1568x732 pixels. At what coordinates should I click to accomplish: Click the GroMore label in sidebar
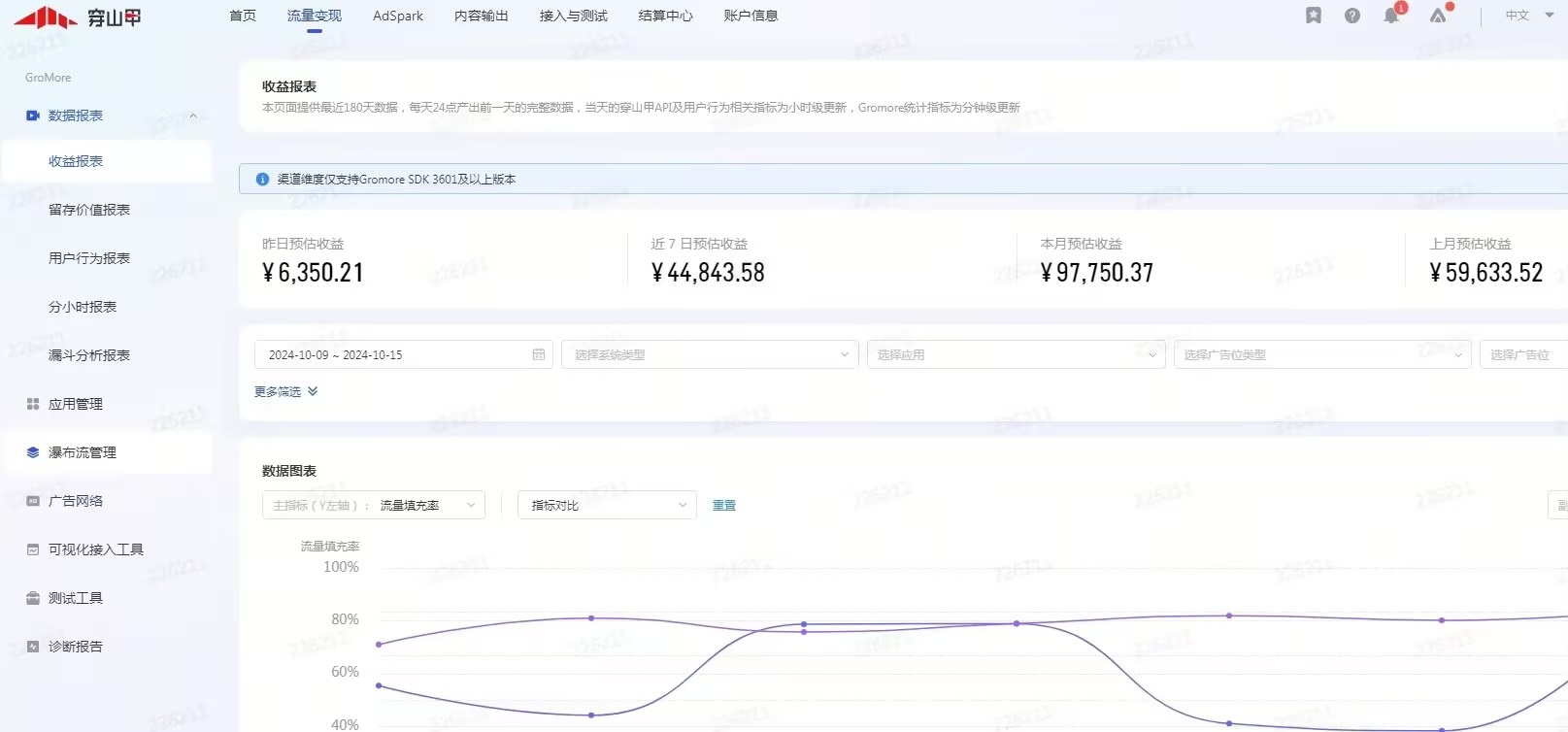coord(49,78)
